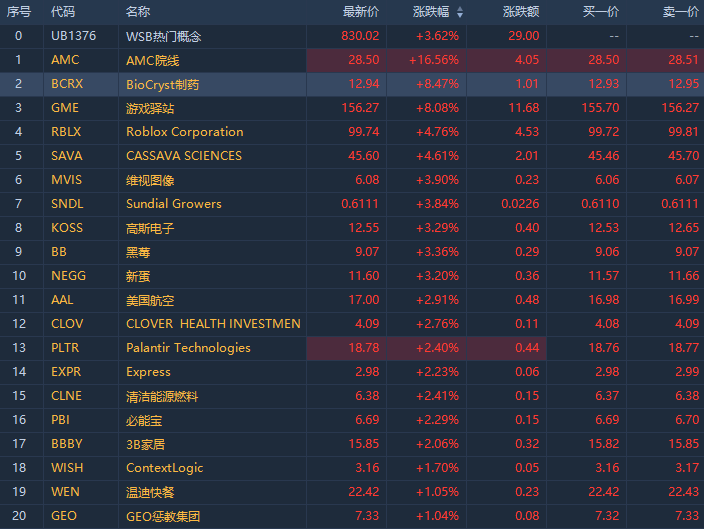The height and width of the screenshot is (529, 704).
Task: Click the 代码 column header
Action: pos(63,12)
